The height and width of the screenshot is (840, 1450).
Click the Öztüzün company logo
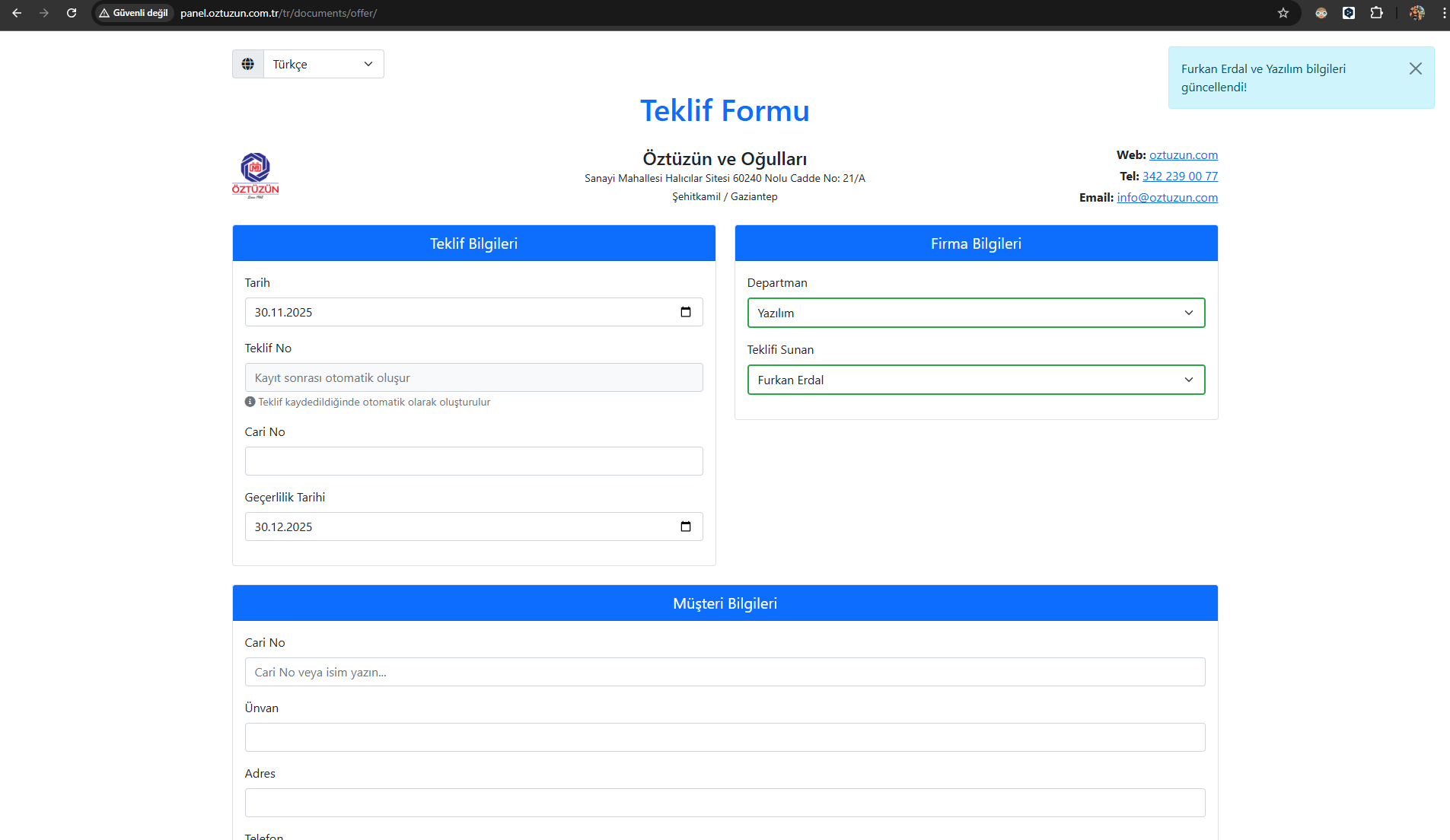[x=256, y=175]
